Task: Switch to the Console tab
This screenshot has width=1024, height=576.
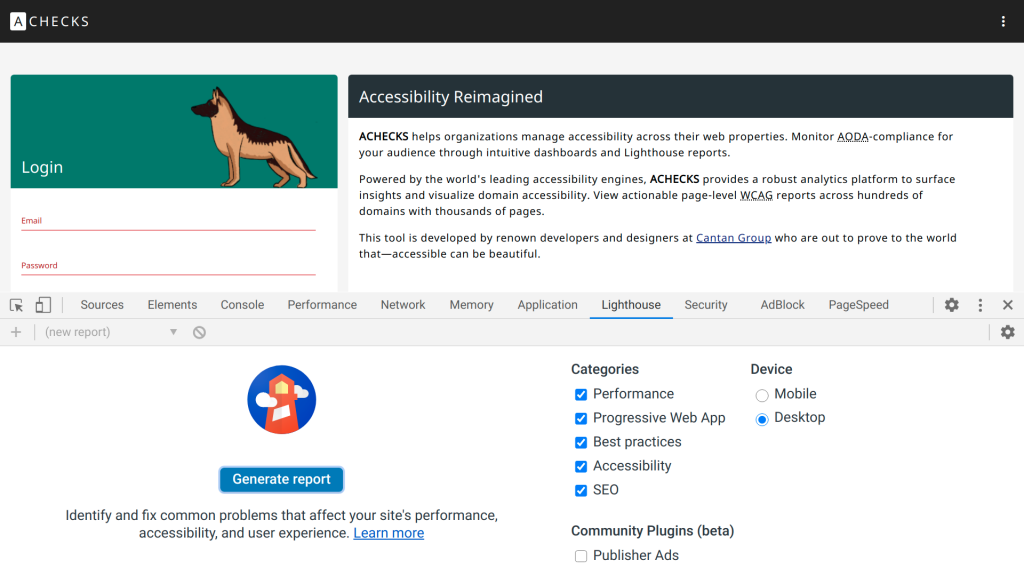Action: (x=242, y=305)
